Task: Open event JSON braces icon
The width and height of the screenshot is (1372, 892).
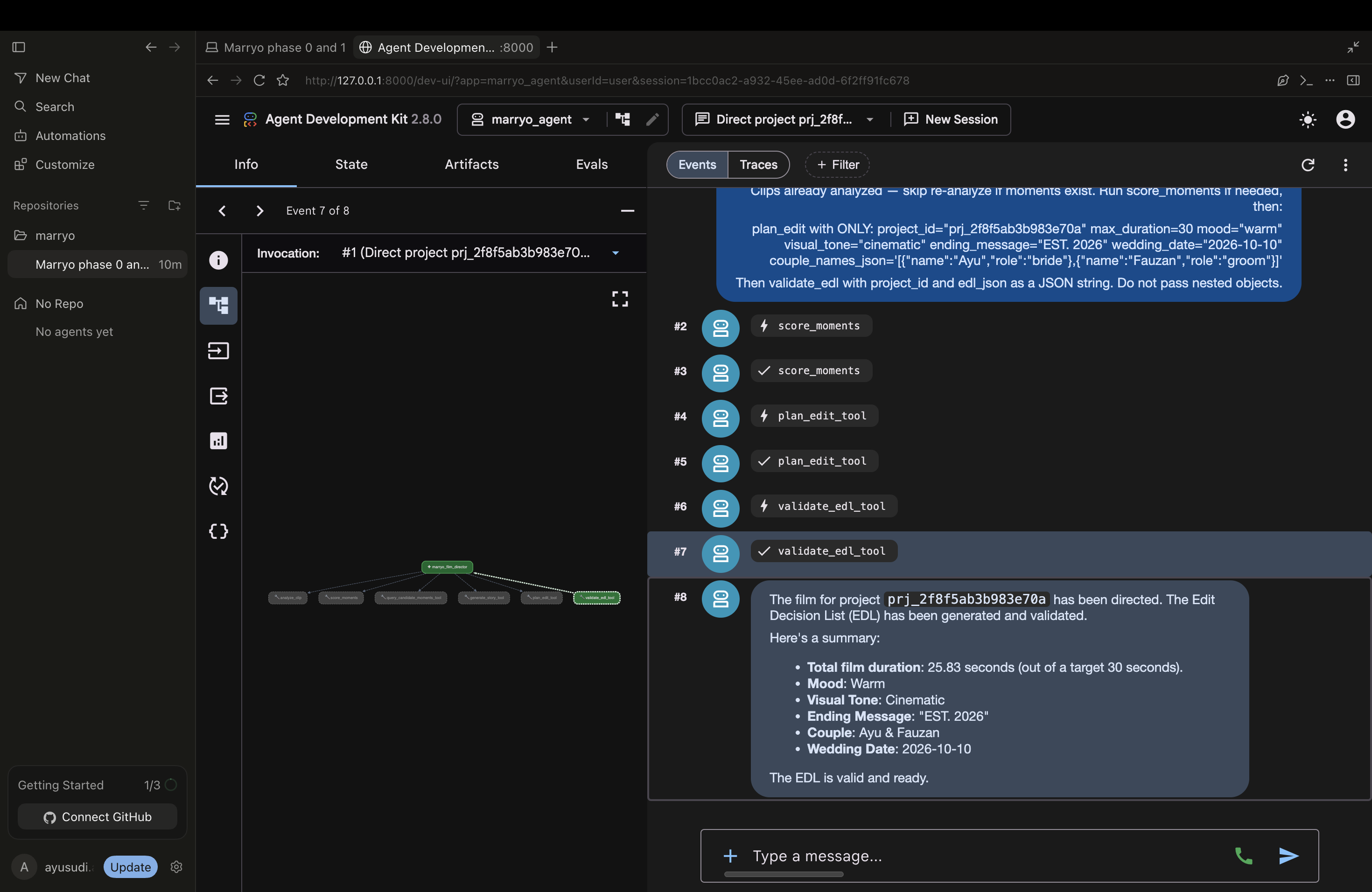Action: point(218,531)
